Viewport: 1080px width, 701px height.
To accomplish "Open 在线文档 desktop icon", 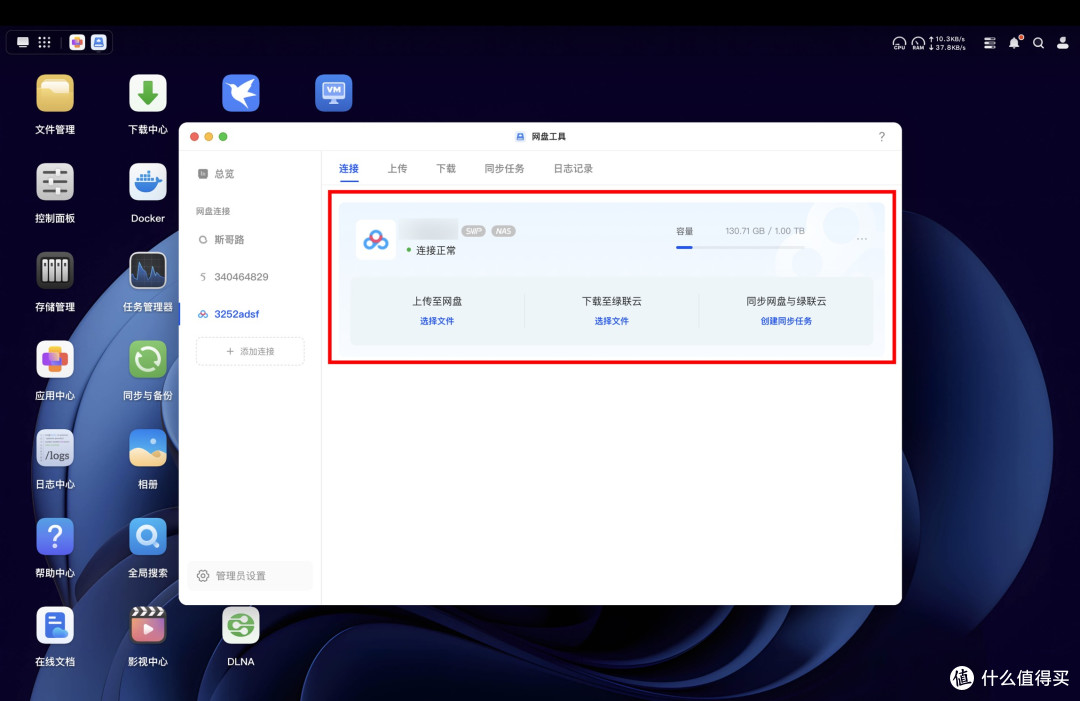I will [55, 626].
